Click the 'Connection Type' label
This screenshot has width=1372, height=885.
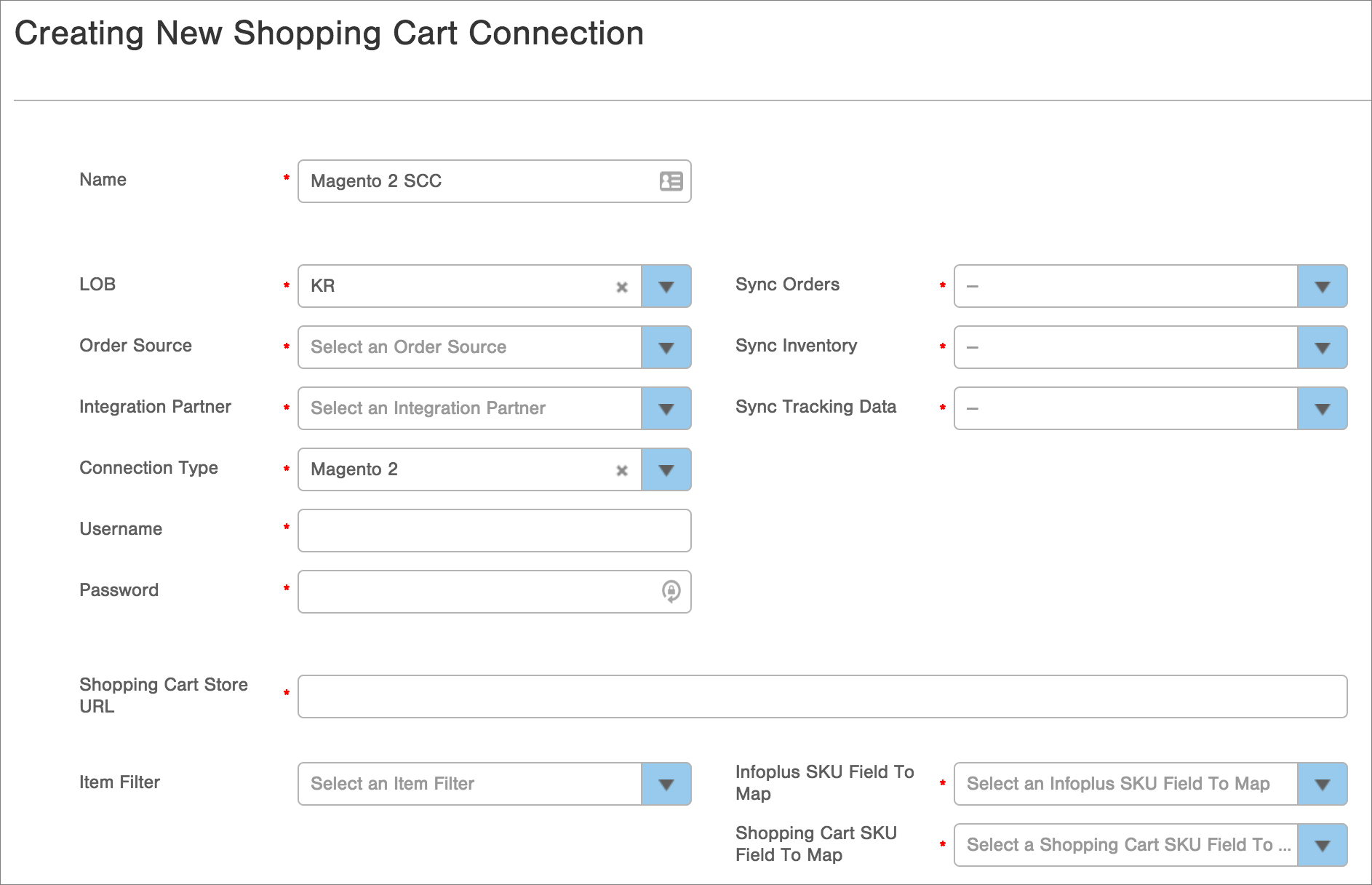click(x=148, y=468)
